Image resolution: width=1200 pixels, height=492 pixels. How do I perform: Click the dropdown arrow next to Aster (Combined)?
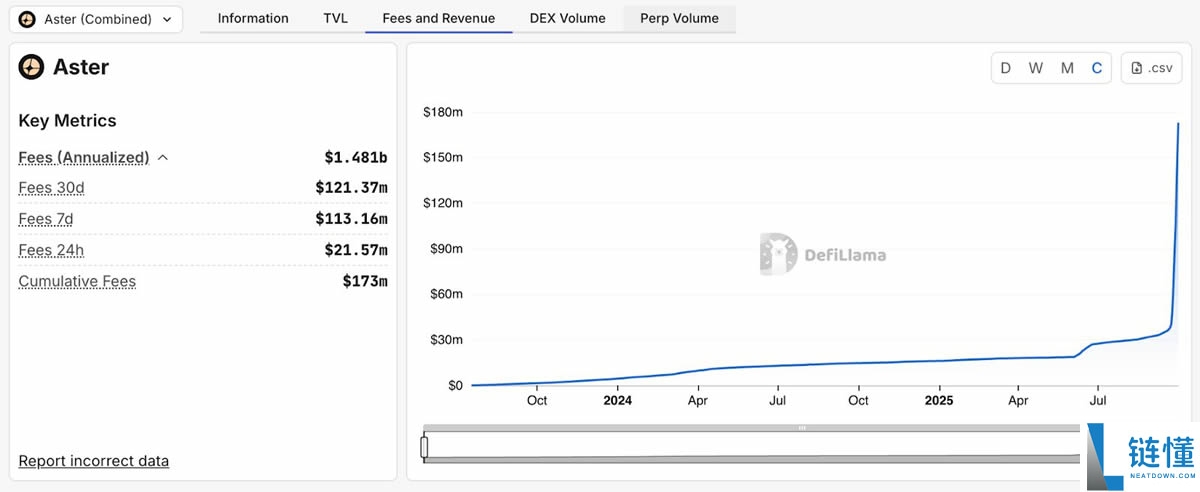coord(165,19)
